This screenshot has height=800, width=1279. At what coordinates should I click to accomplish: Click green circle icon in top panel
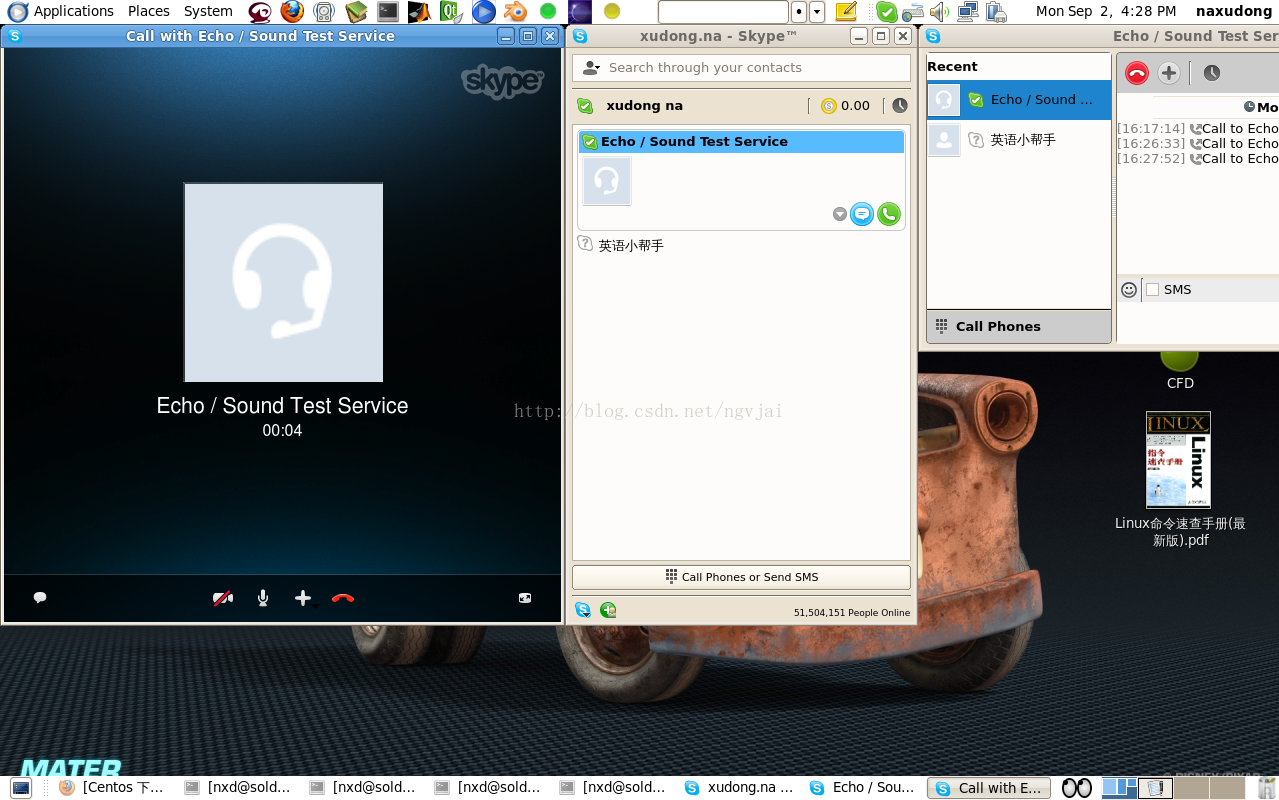pyautogui.click(x=548, y=12)
